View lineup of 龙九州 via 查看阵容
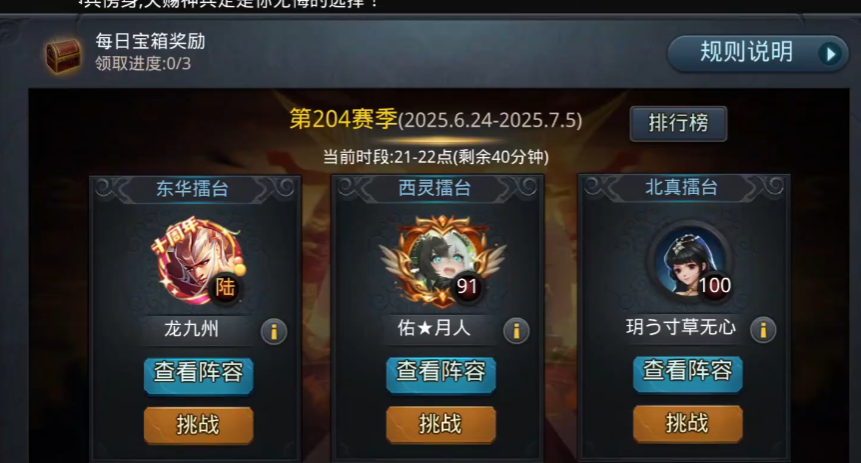 (198, 374)
